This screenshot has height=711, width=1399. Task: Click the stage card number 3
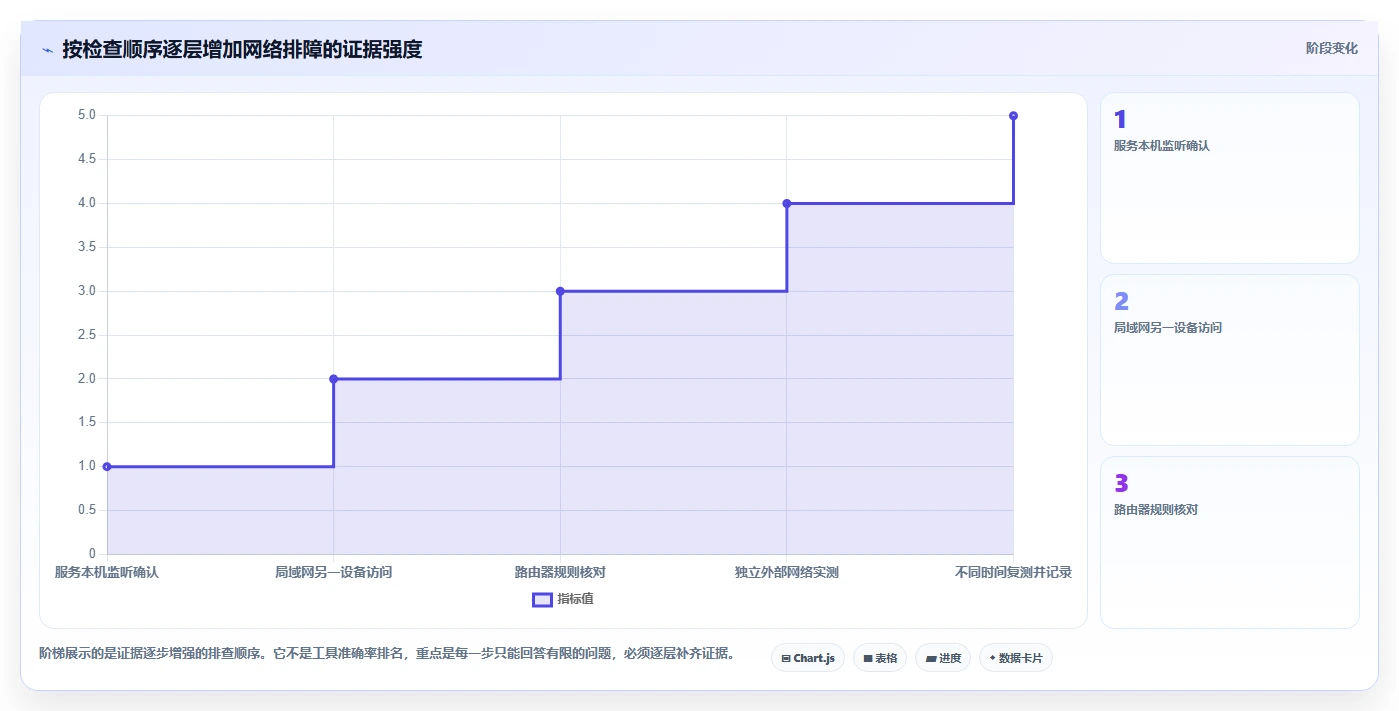[1121, 483]
